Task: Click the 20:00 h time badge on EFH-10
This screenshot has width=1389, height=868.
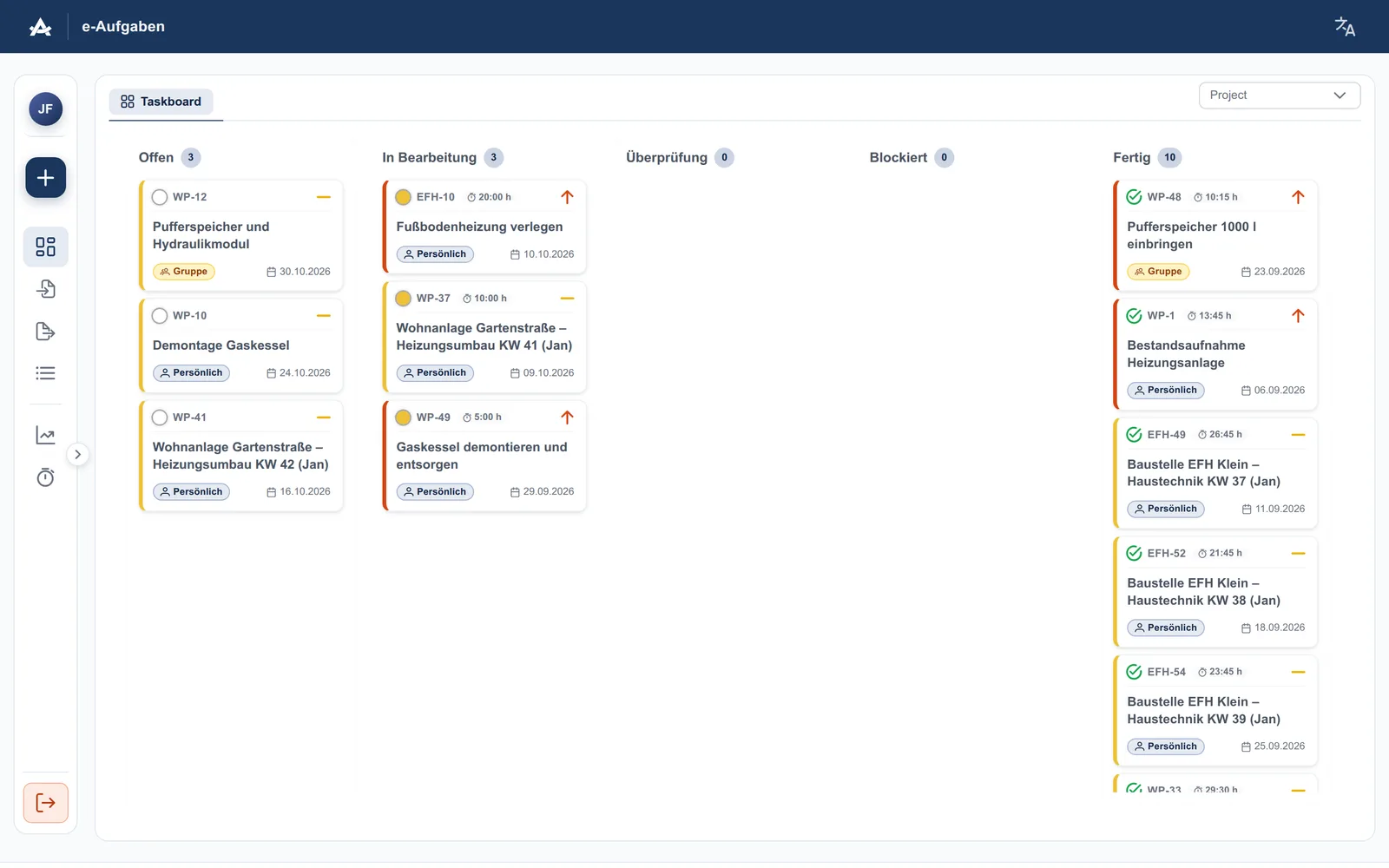Action: coord(489,197)
